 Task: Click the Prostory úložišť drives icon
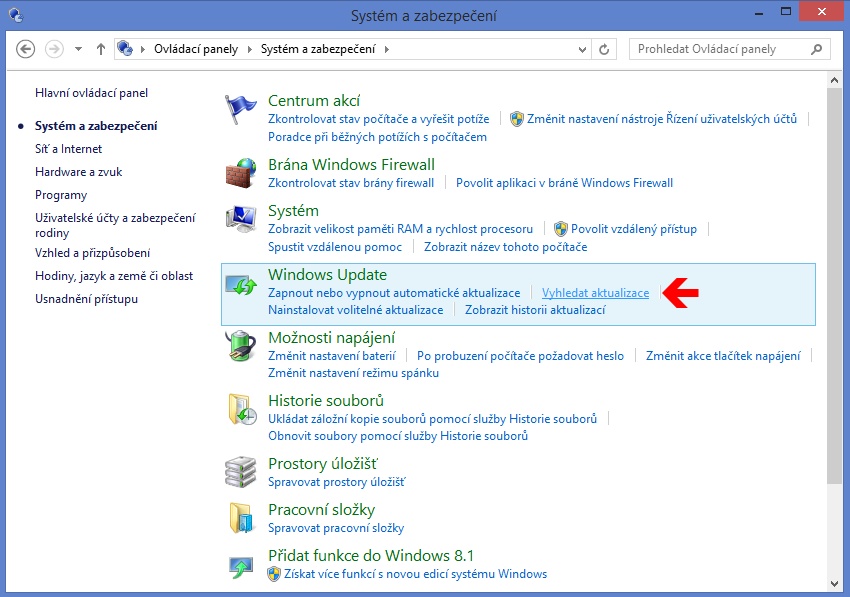point(241,472)
